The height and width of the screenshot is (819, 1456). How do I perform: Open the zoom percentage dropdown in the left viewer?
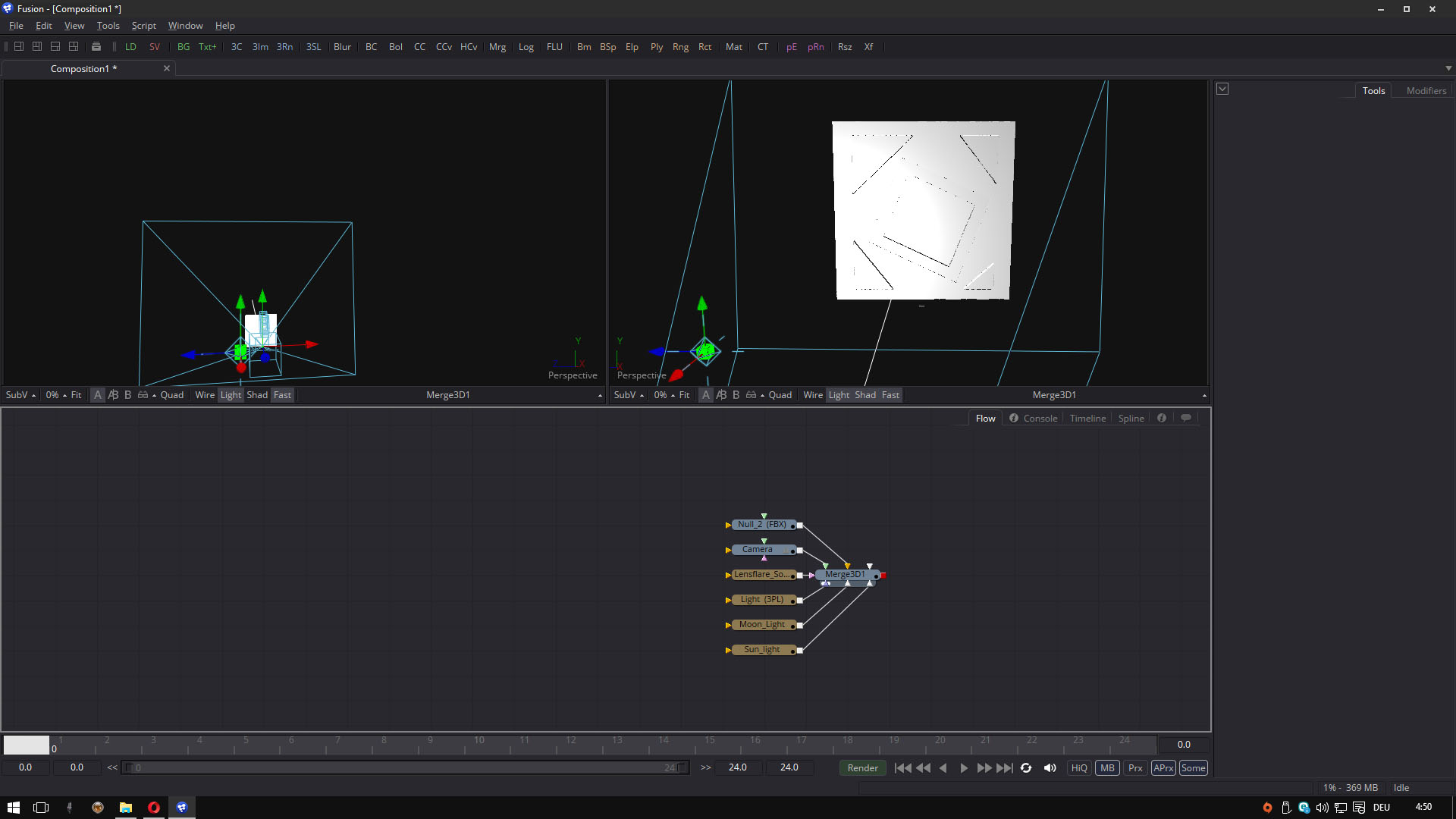pos(56,395)
